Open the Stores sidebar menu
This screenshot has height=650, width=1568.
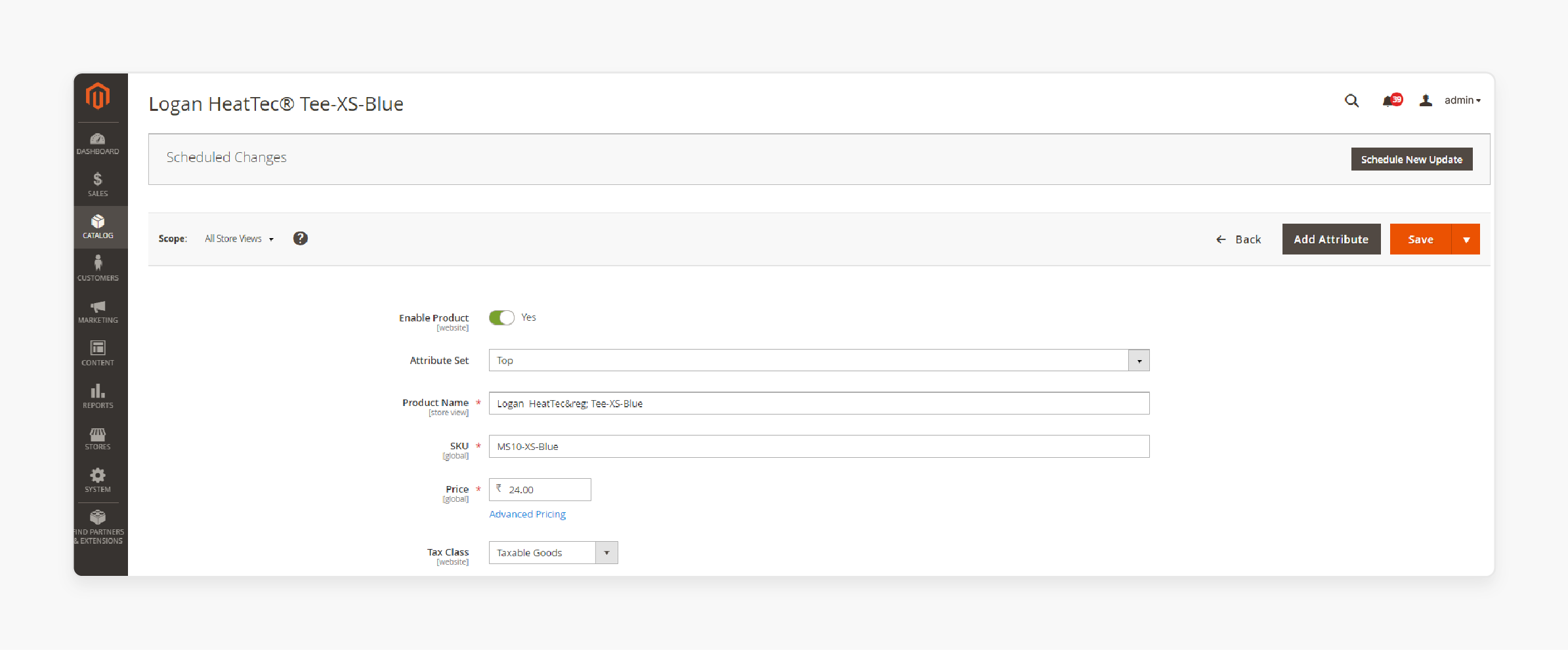(x=98, y=439)
